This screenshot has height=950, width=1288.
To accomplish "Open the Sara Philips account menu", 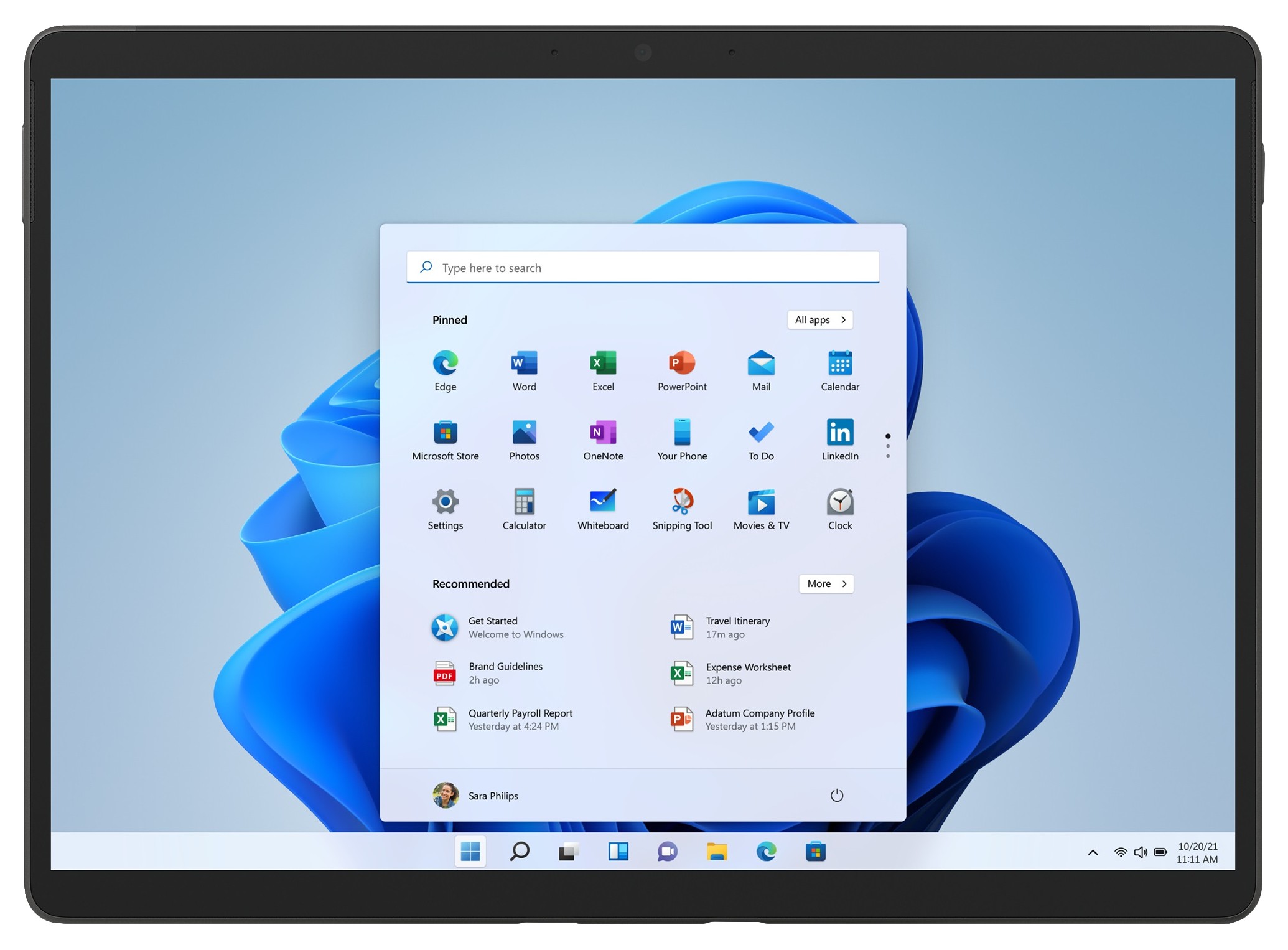I will coord(476,796).
